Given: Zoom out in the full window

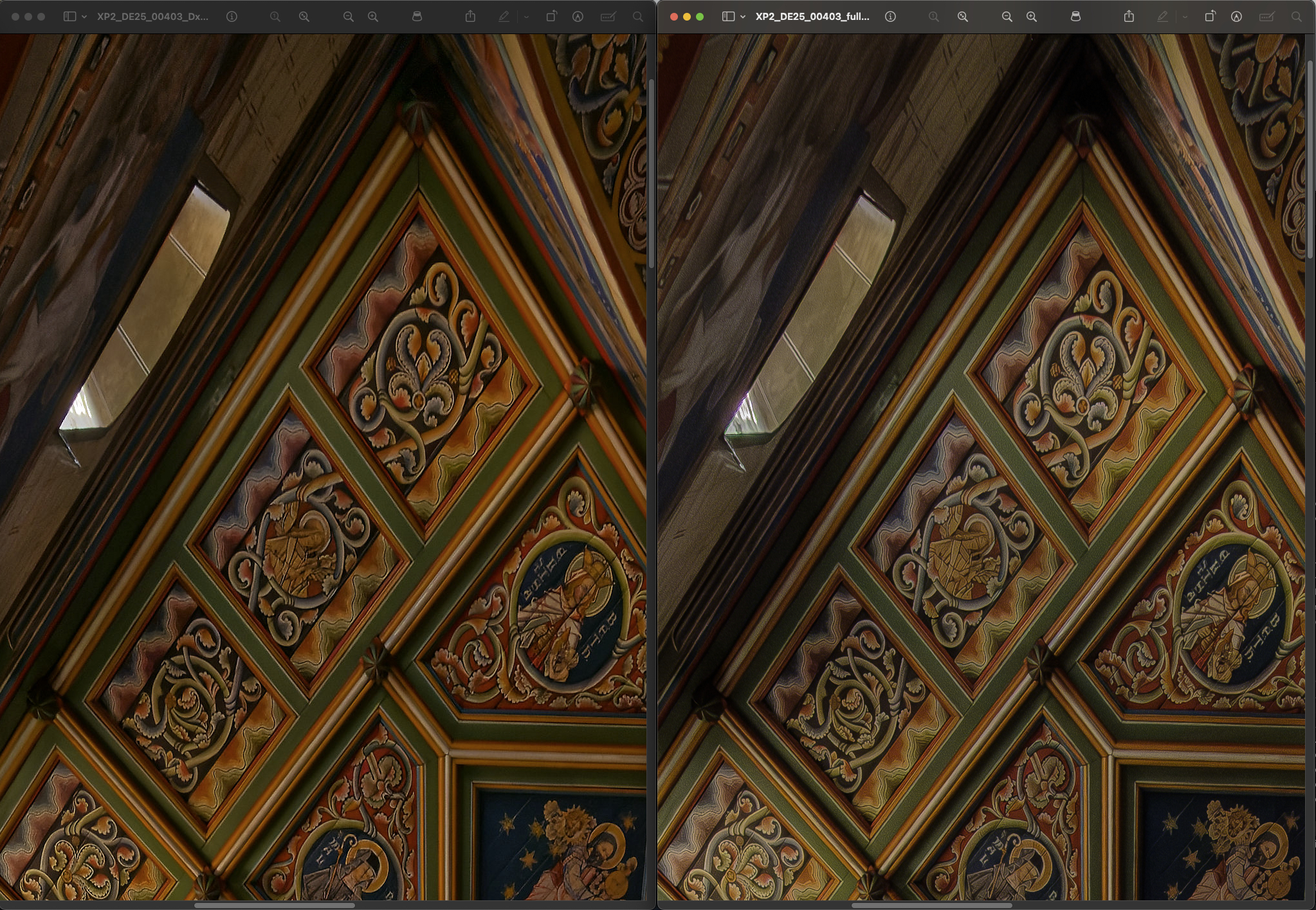Looking at the screenshot, I should [x=1007, y=17].
